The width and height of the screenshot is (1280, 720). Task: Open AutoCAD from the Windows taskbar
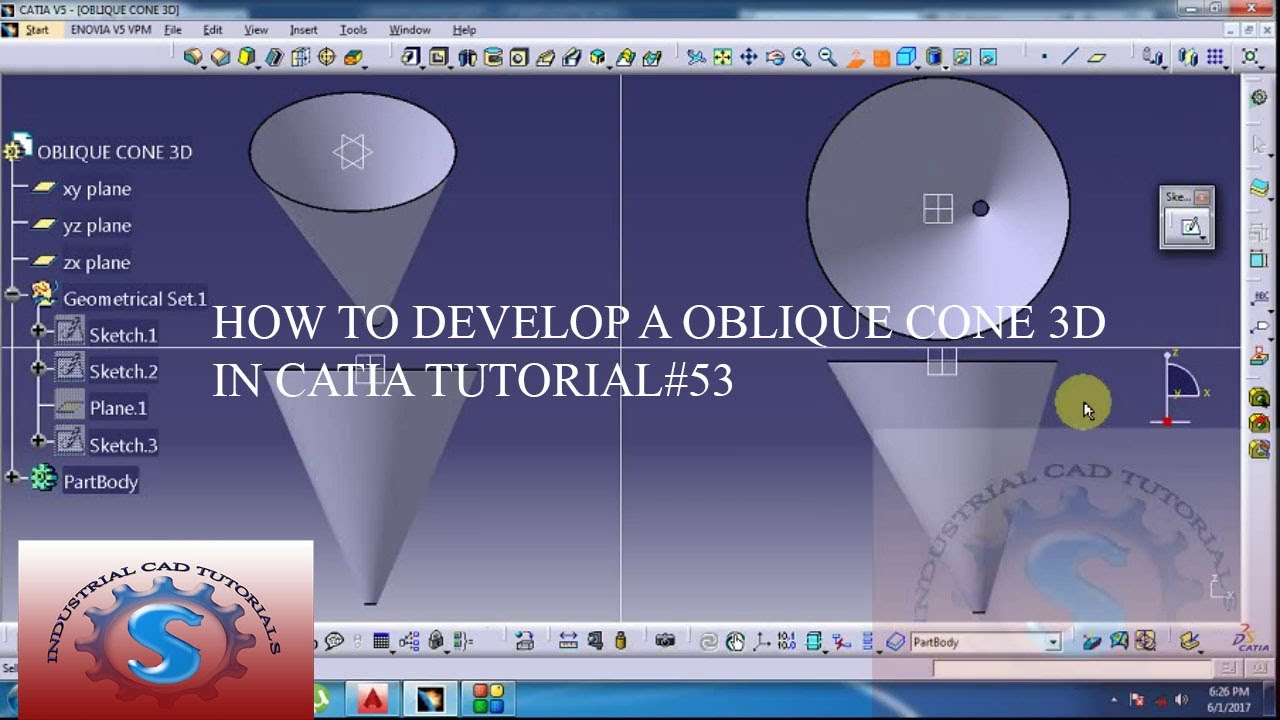[373, 700]
